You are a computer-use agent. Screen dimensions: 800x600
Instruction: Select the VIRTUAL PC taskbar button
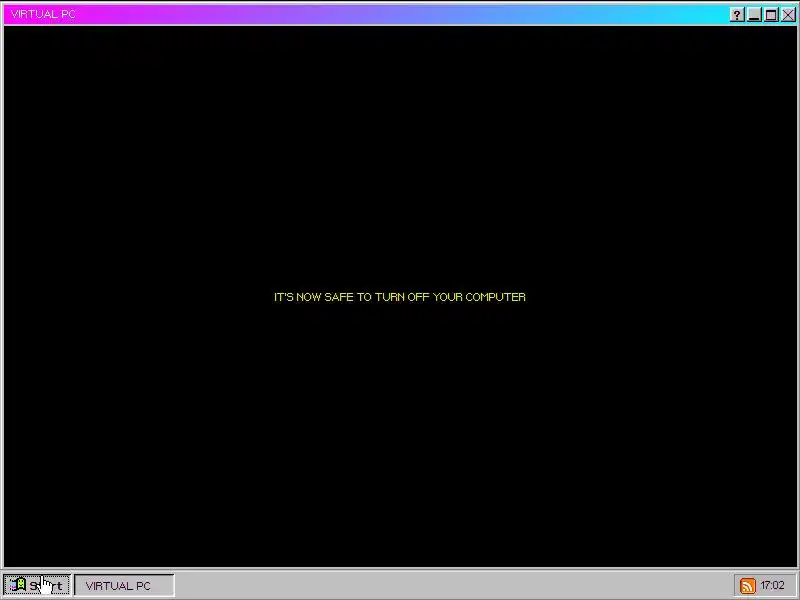124,585
